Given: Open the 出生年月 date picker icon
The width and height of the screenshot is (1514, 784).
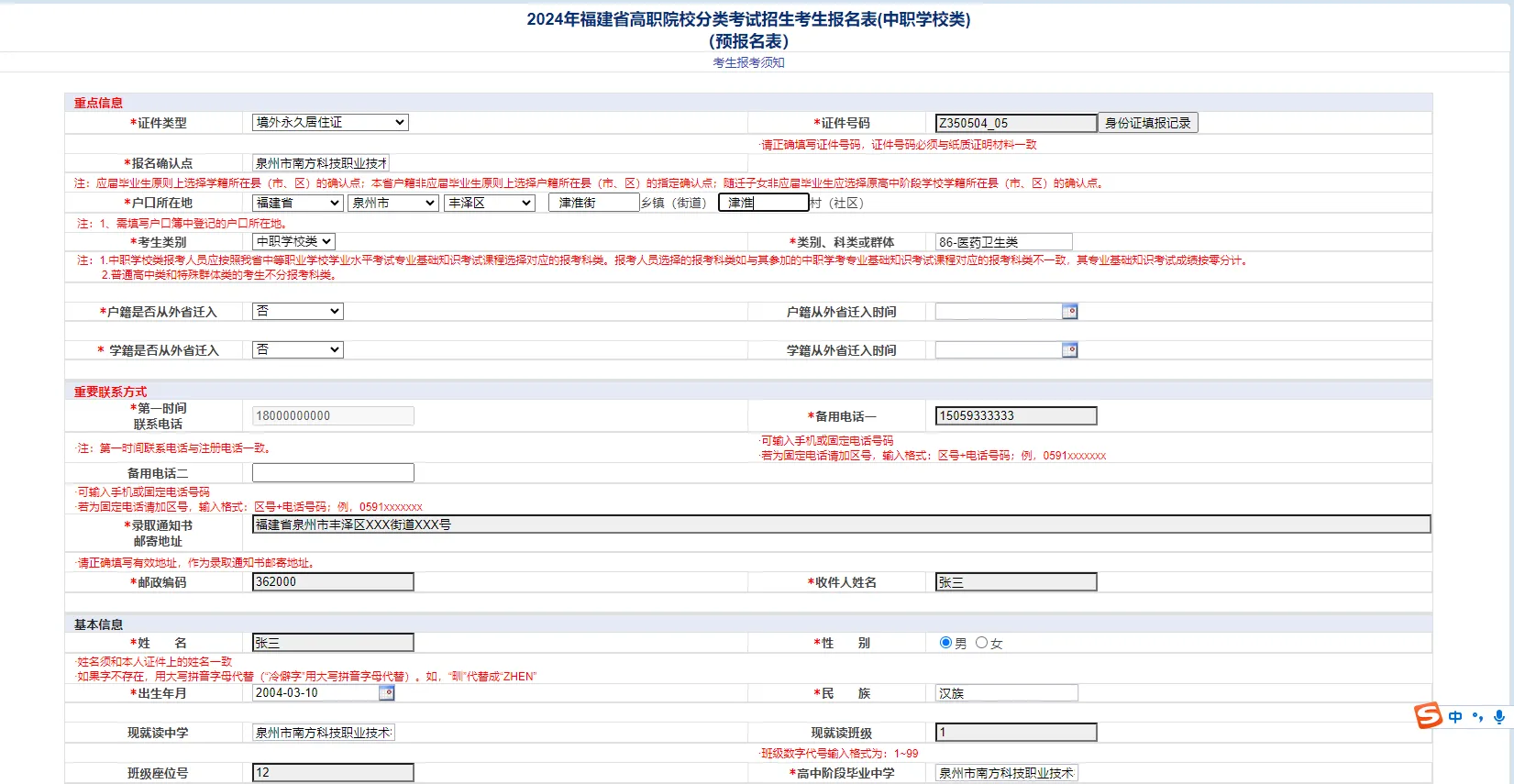Looking at the screenshot, I should [387, 693].
